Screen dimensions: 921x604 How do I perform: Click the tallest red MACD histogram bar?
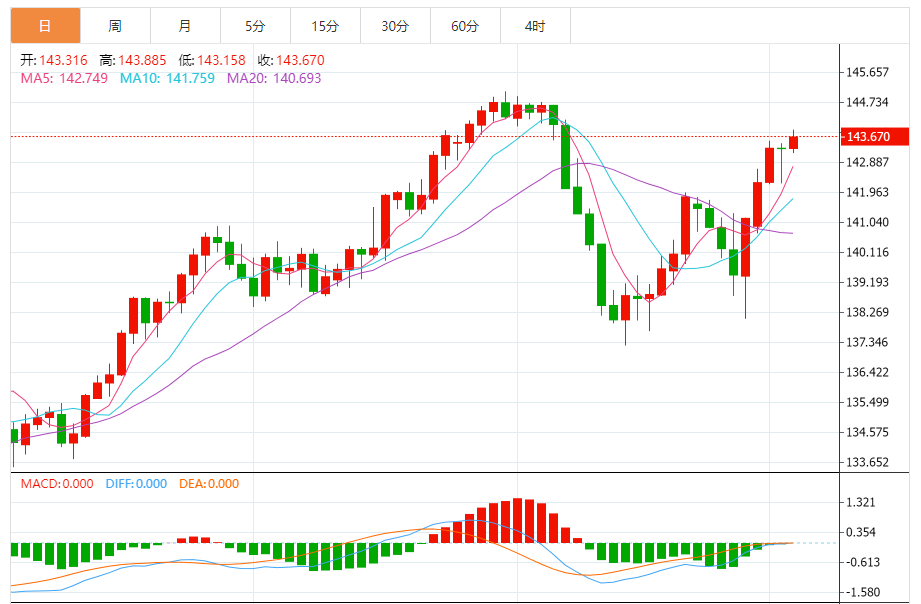[x=517, y=521]
